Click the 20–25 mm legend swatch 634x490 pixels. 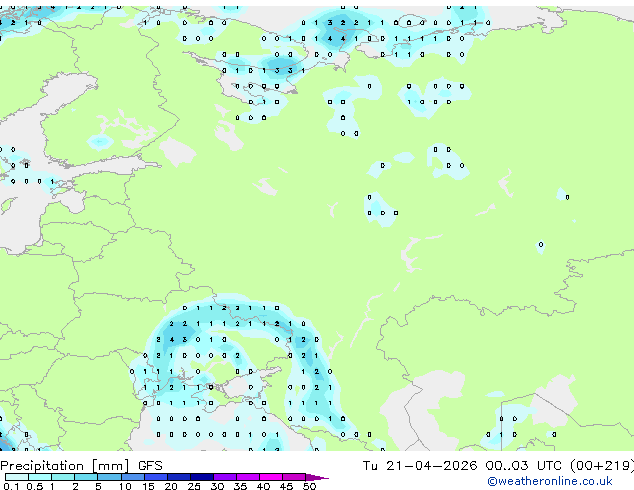point(179,477)
